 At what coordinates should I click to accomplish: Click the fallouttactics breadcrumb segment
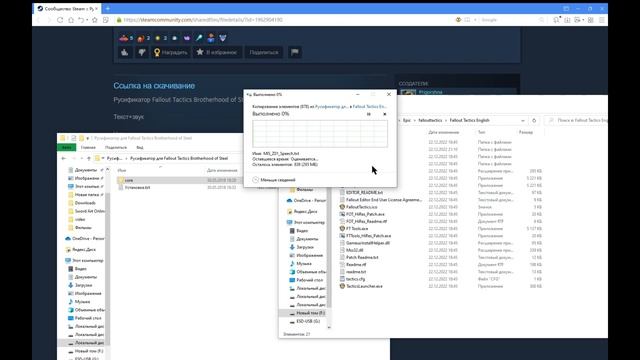click(x=430, y=120)
